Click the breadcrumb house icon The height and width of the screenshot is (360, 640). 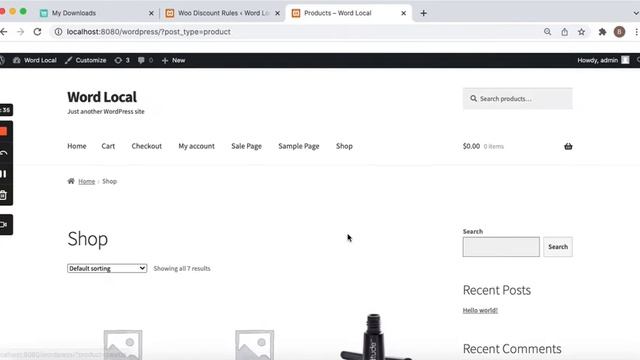click(71, 181)
